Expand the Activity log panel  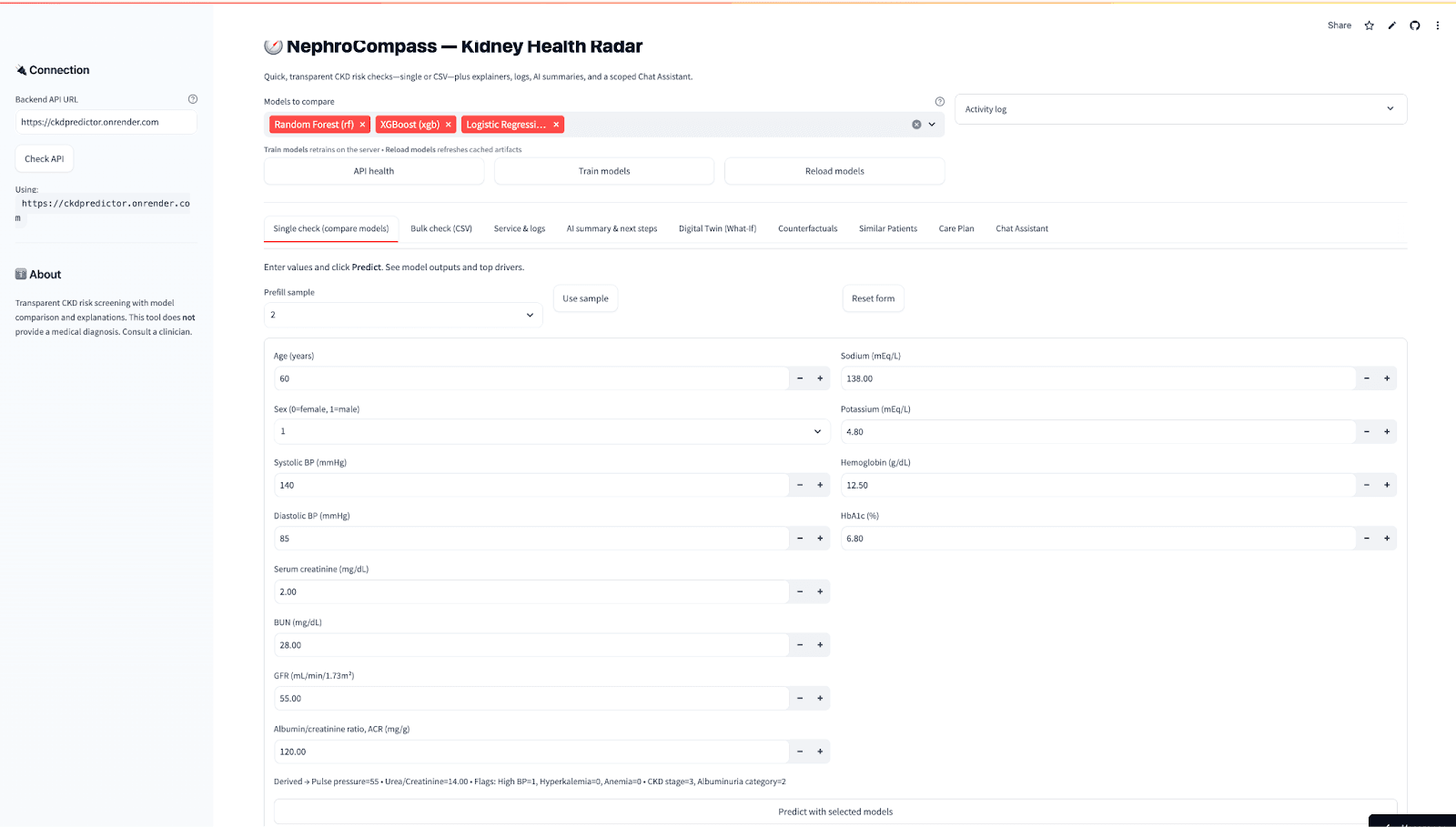(x=1390, y=109)
